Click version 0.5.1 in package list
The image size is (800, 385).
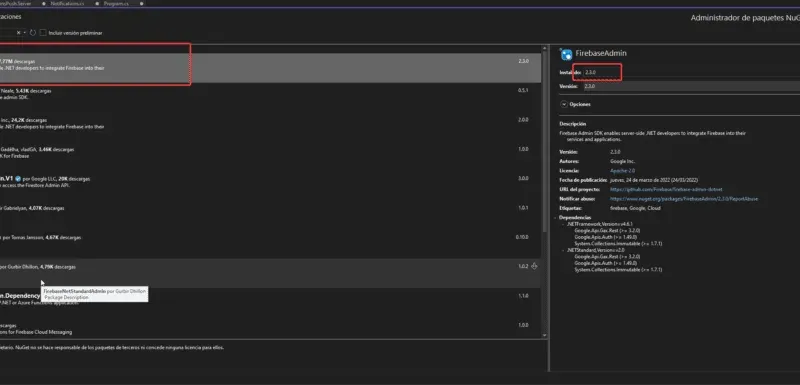[x=523, y=90]
